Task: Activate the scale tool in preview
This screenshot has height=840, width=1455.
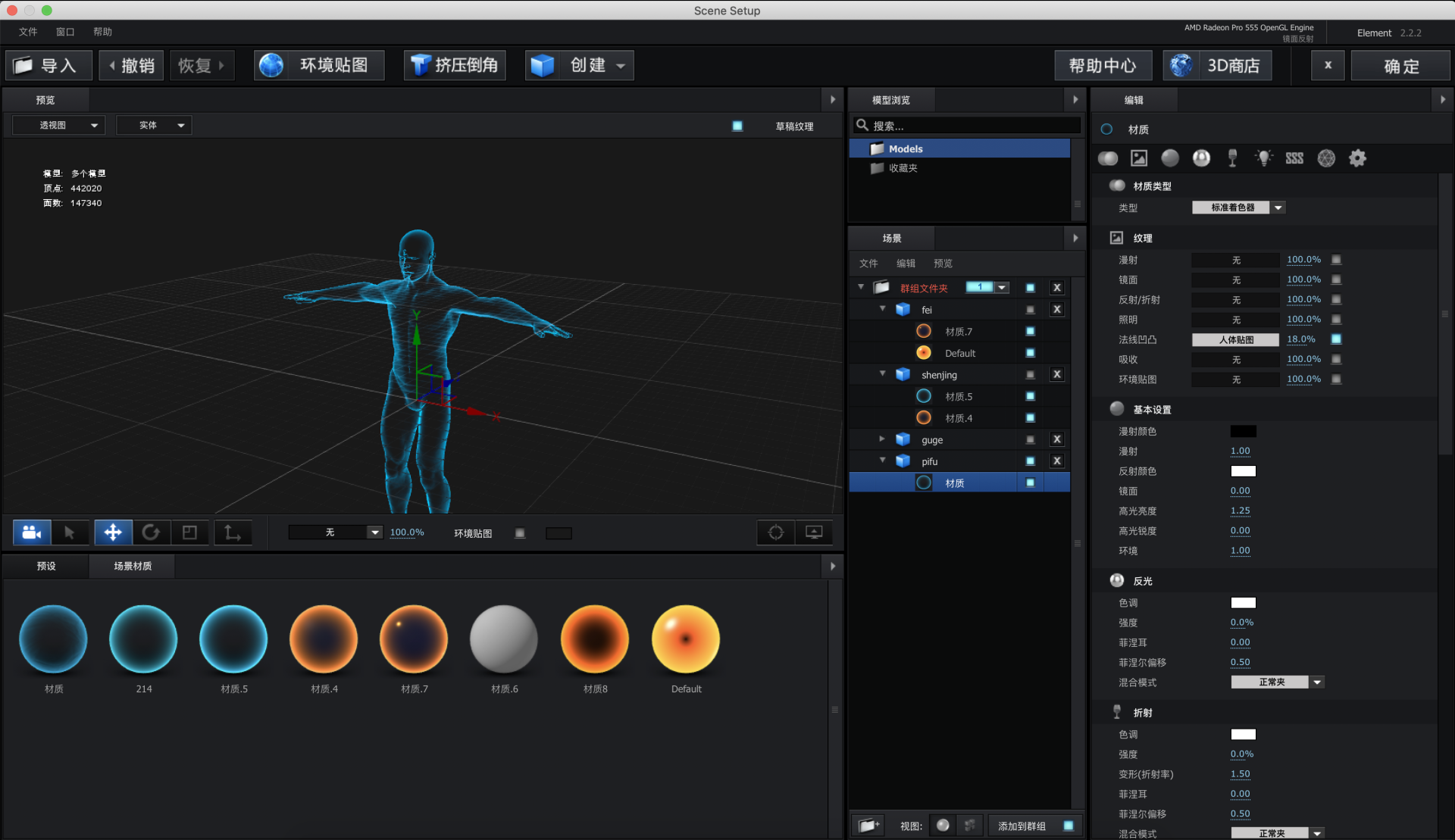Action: point(189,532)
